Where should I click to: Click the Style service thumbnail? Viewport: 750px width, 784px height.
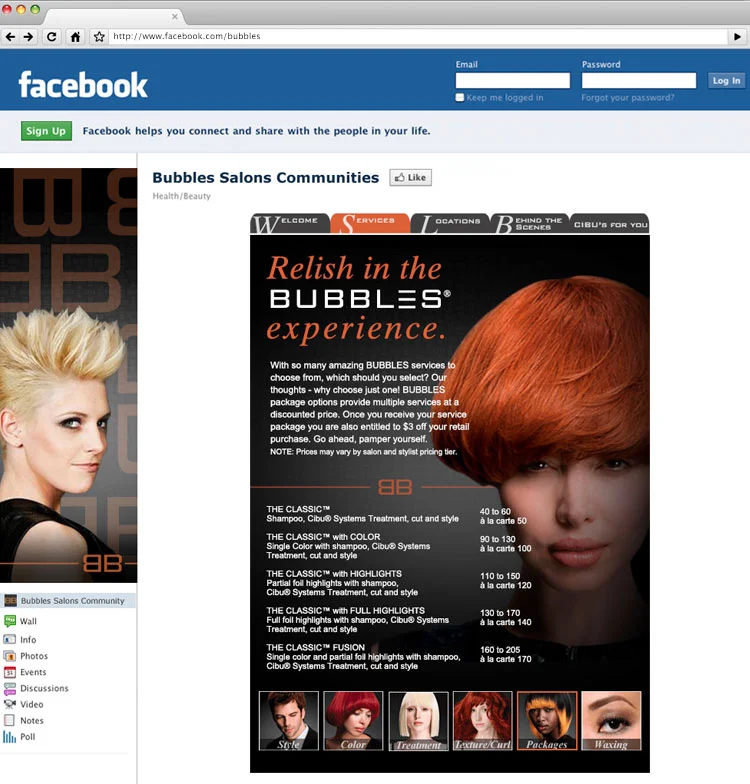click(288, 720)
